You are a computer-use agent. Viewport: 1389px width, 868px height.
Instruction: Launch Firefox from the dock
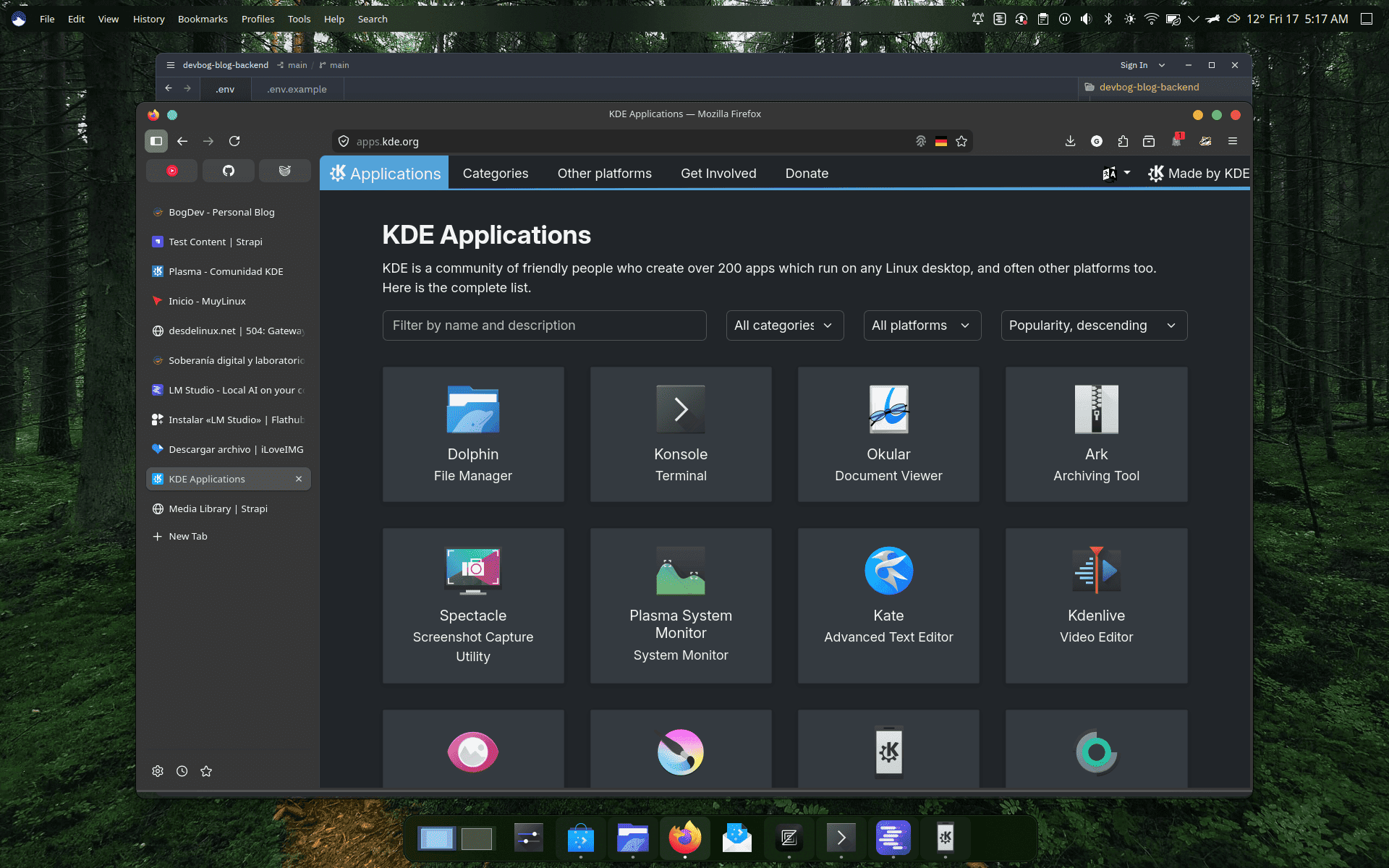click(x=684, y=838)
